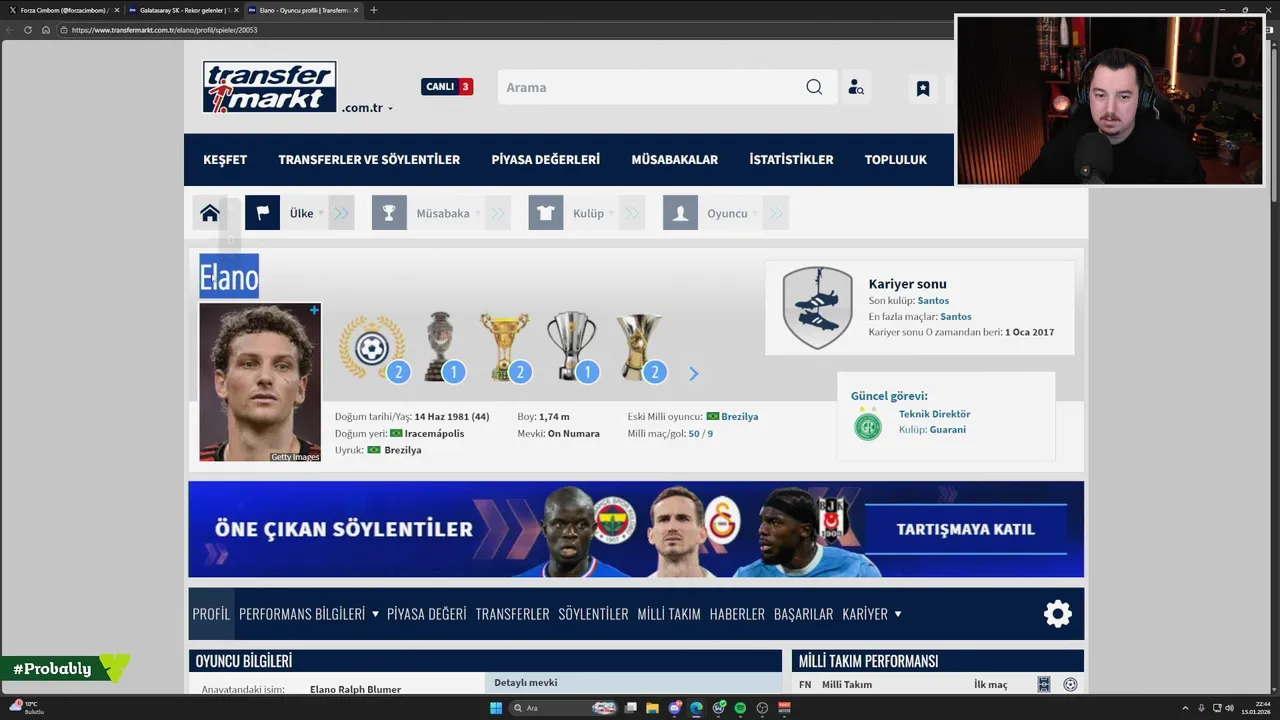This screenshot has width=1280, height=720.
Task: Open the Brezilya former national team link
Action: [740, 416]
